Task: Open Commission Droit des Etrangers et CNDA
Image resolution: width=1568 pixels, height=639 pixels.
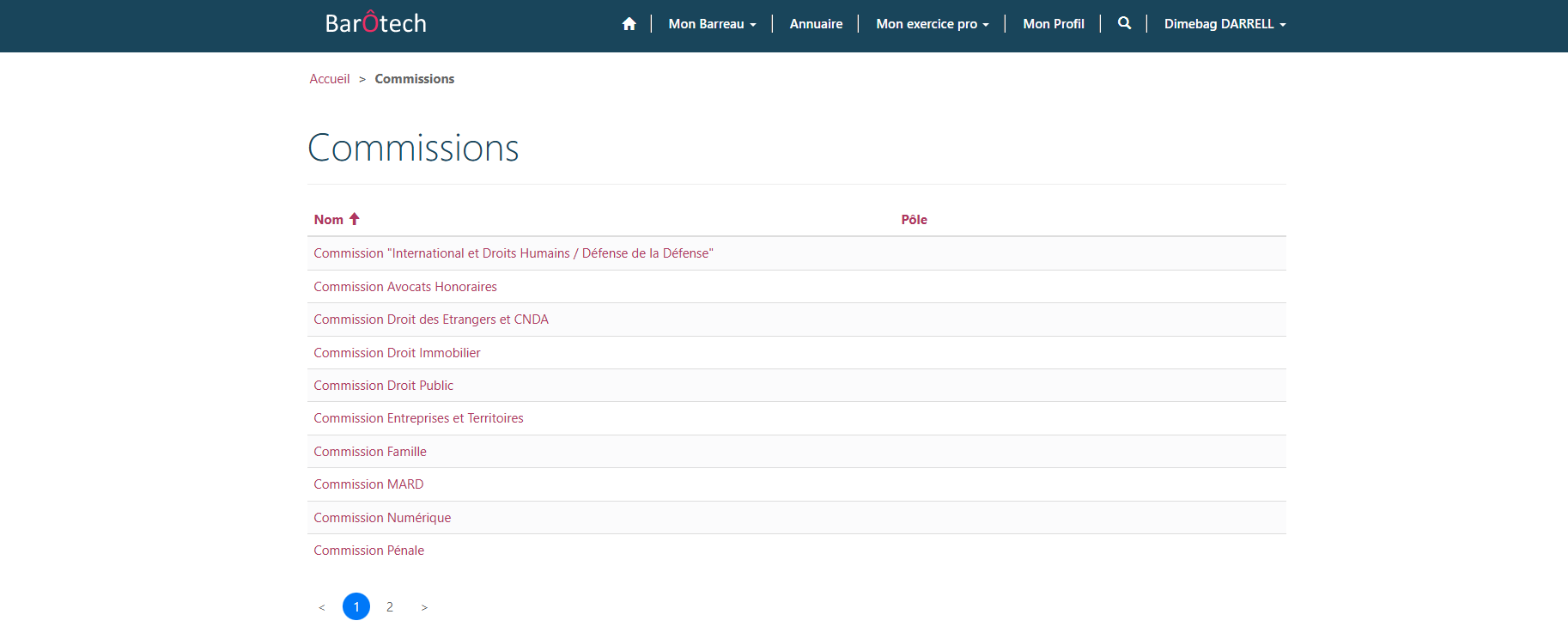Action: coord(431,319)
